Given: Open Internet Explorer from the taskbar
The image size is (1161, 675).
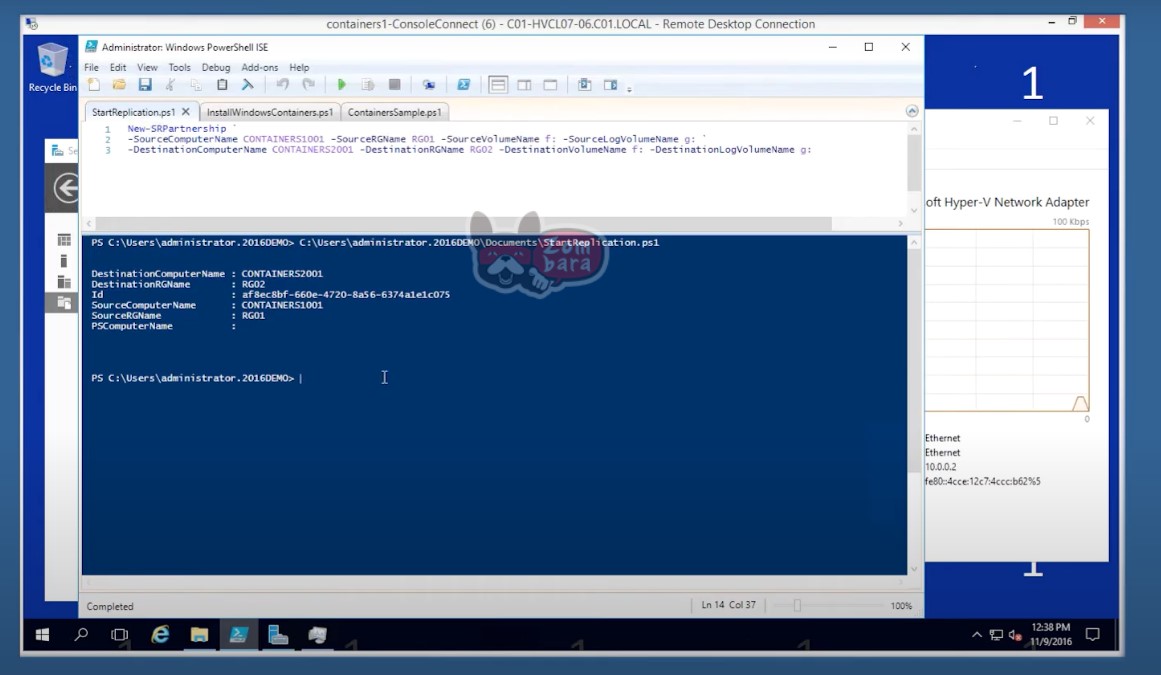Looking at the screenshot, I should tap(160, 635).
